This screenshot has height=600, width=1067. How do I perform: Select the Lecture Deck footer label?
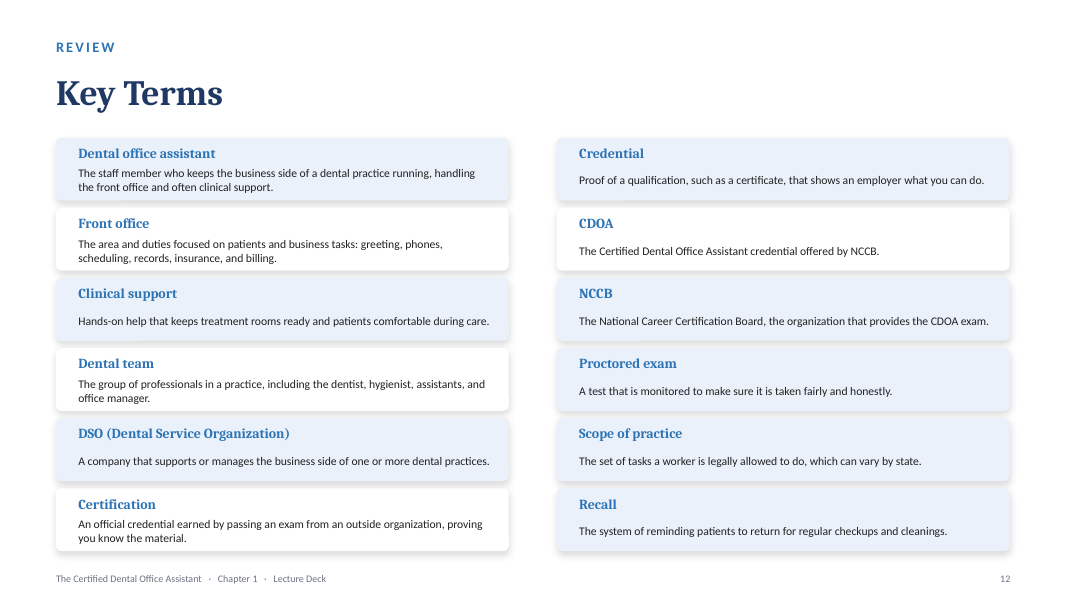coord(299,579)
